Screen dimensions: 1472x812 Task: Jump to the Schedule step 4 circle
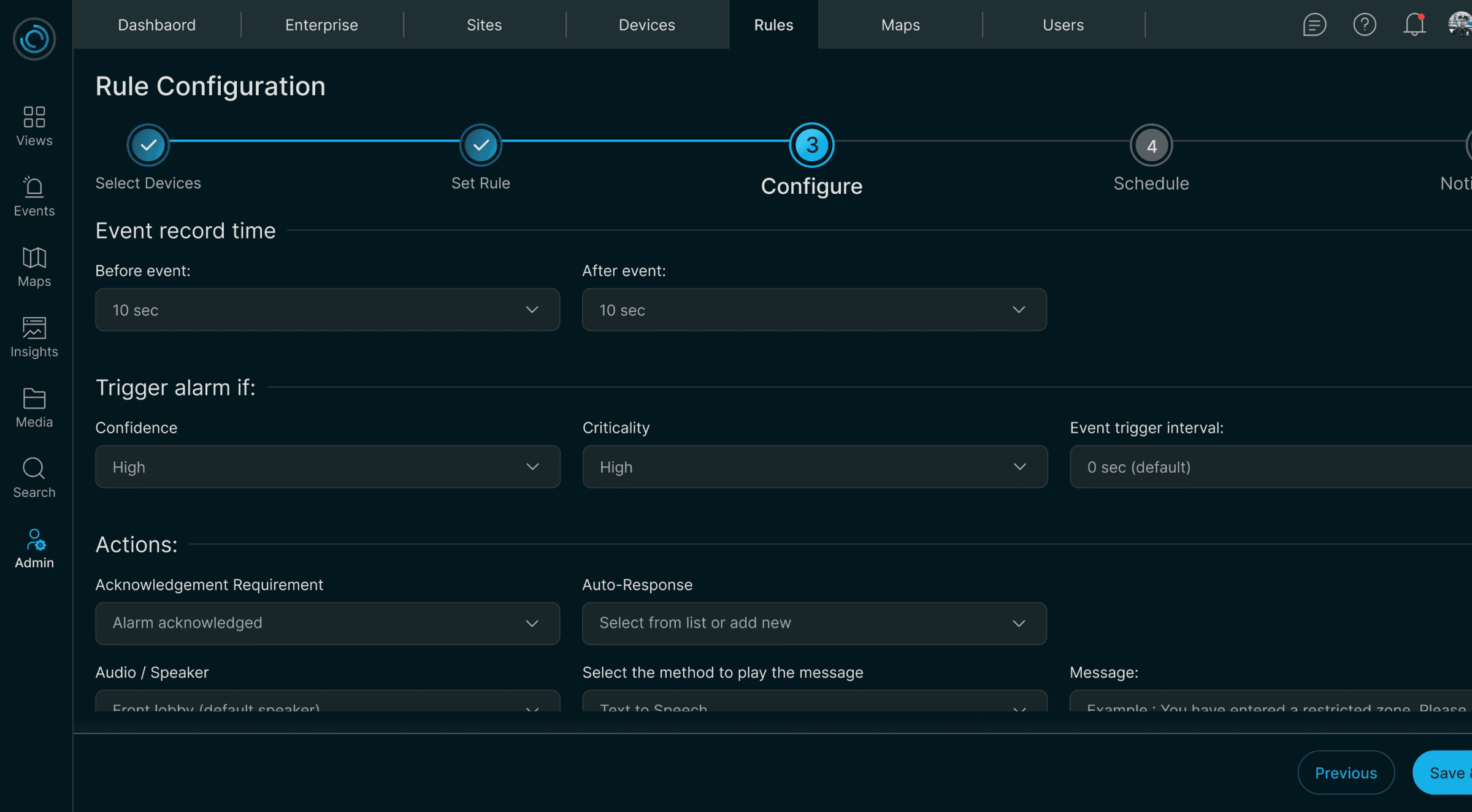pos(1151,145)
